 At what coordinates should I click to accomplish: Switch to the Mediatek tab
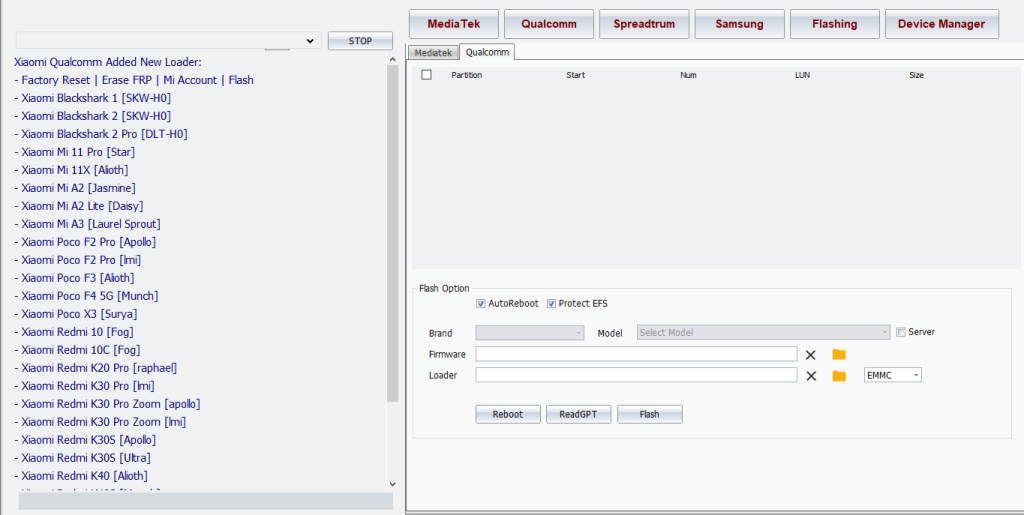[x=433, y=52]
